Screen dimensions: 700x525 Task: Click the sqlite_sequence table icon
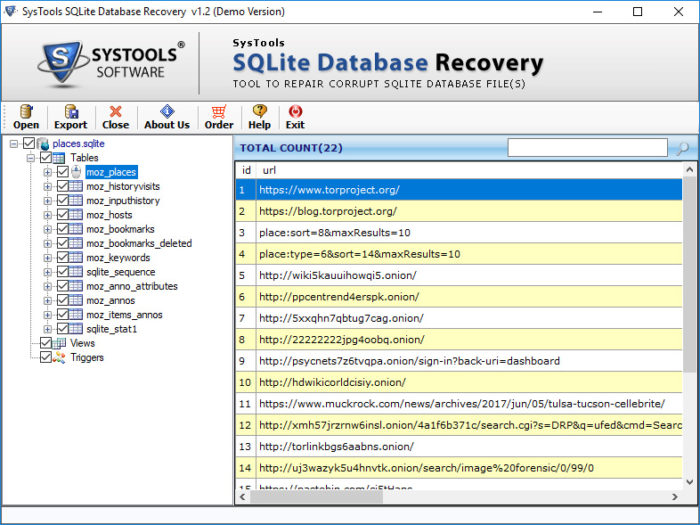click(x=75, y=272)
